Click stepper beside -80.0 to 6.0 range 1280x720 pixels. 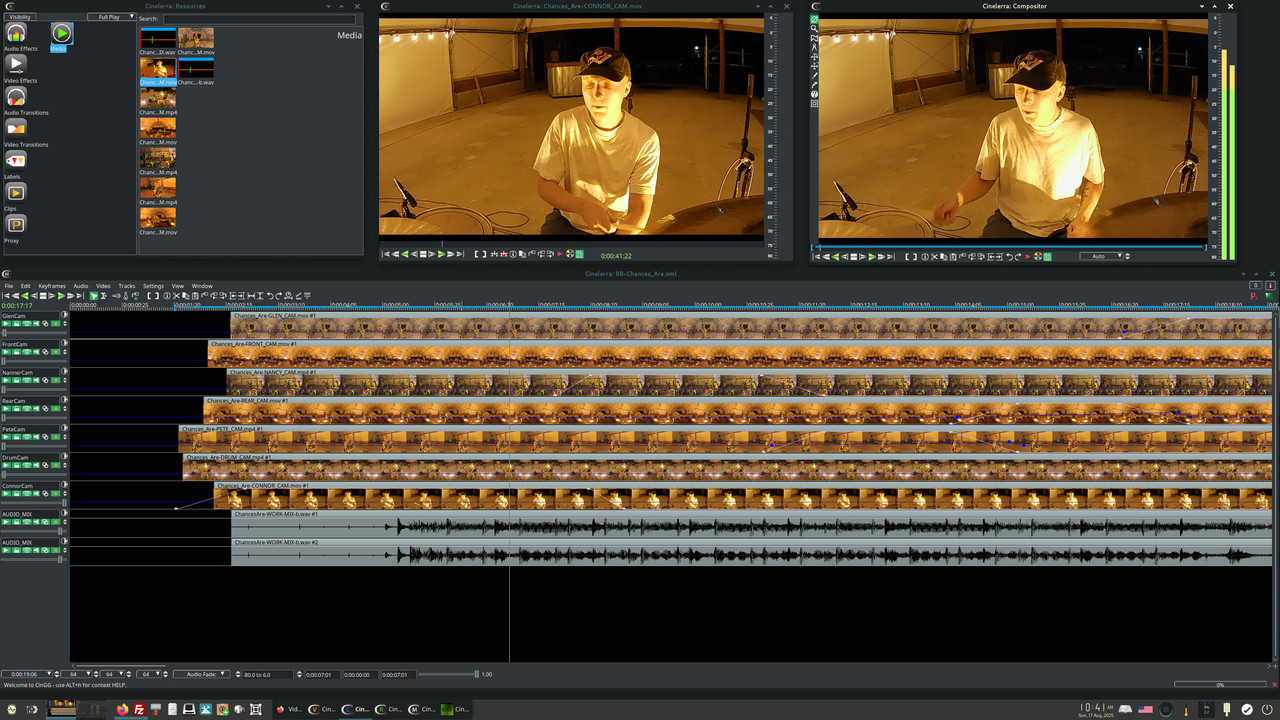(x=299, y=674)
